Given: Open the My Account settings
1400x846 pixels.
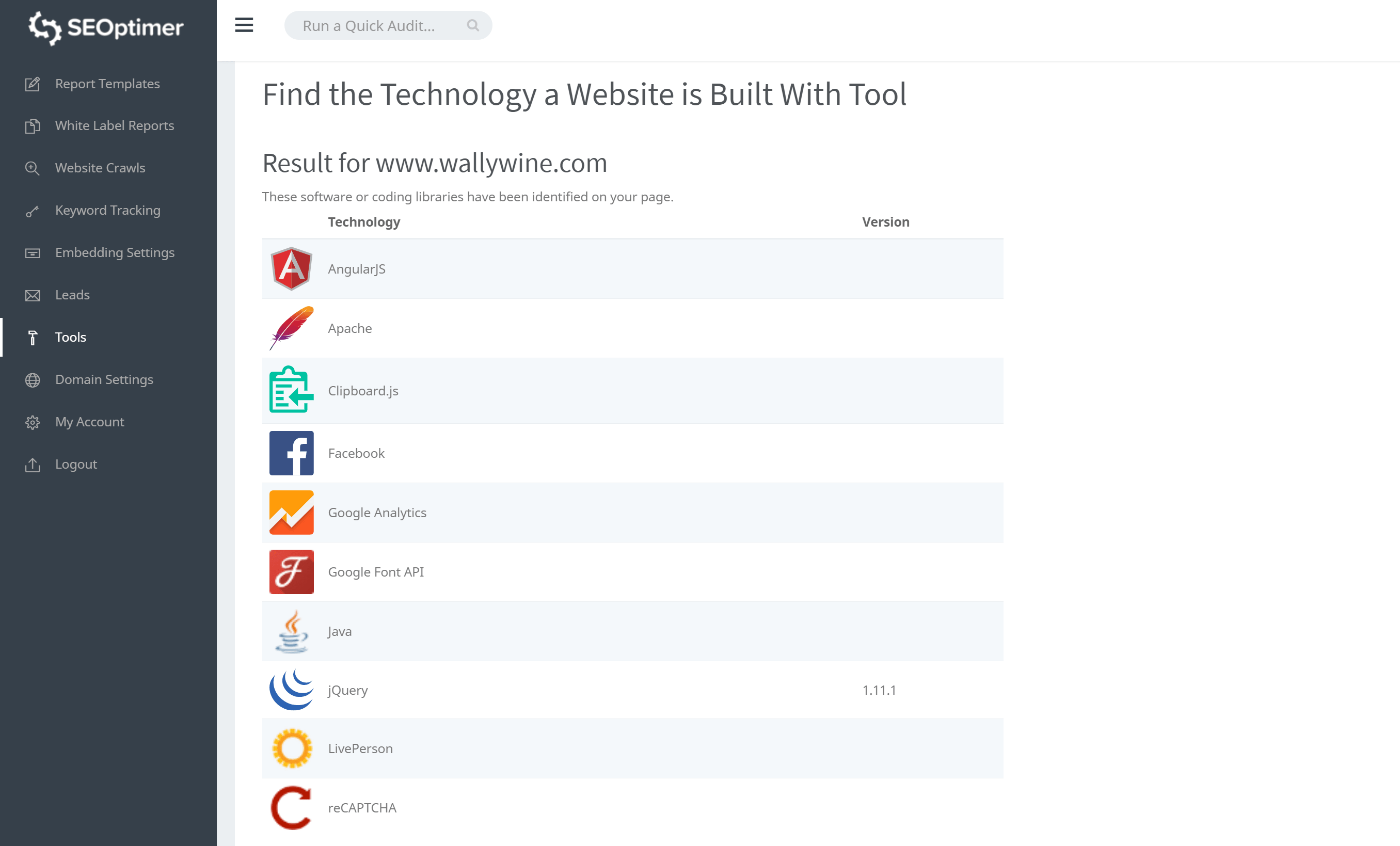Looking at the screenshot, I should pyautogui.click(x=89, y=421).
